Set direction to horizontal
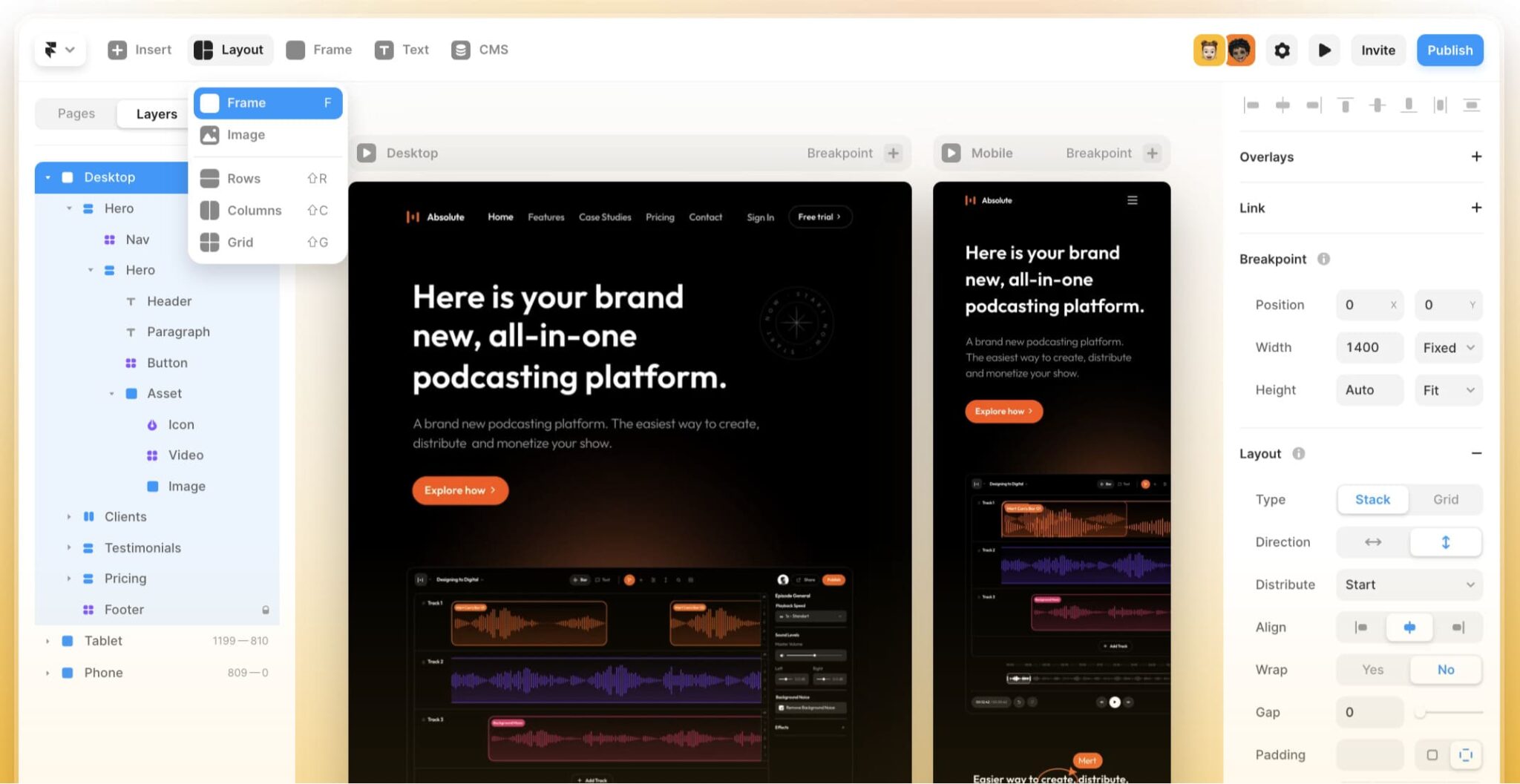The image size is (1520, 784). pyautogui.click(x=1372, y=542)
